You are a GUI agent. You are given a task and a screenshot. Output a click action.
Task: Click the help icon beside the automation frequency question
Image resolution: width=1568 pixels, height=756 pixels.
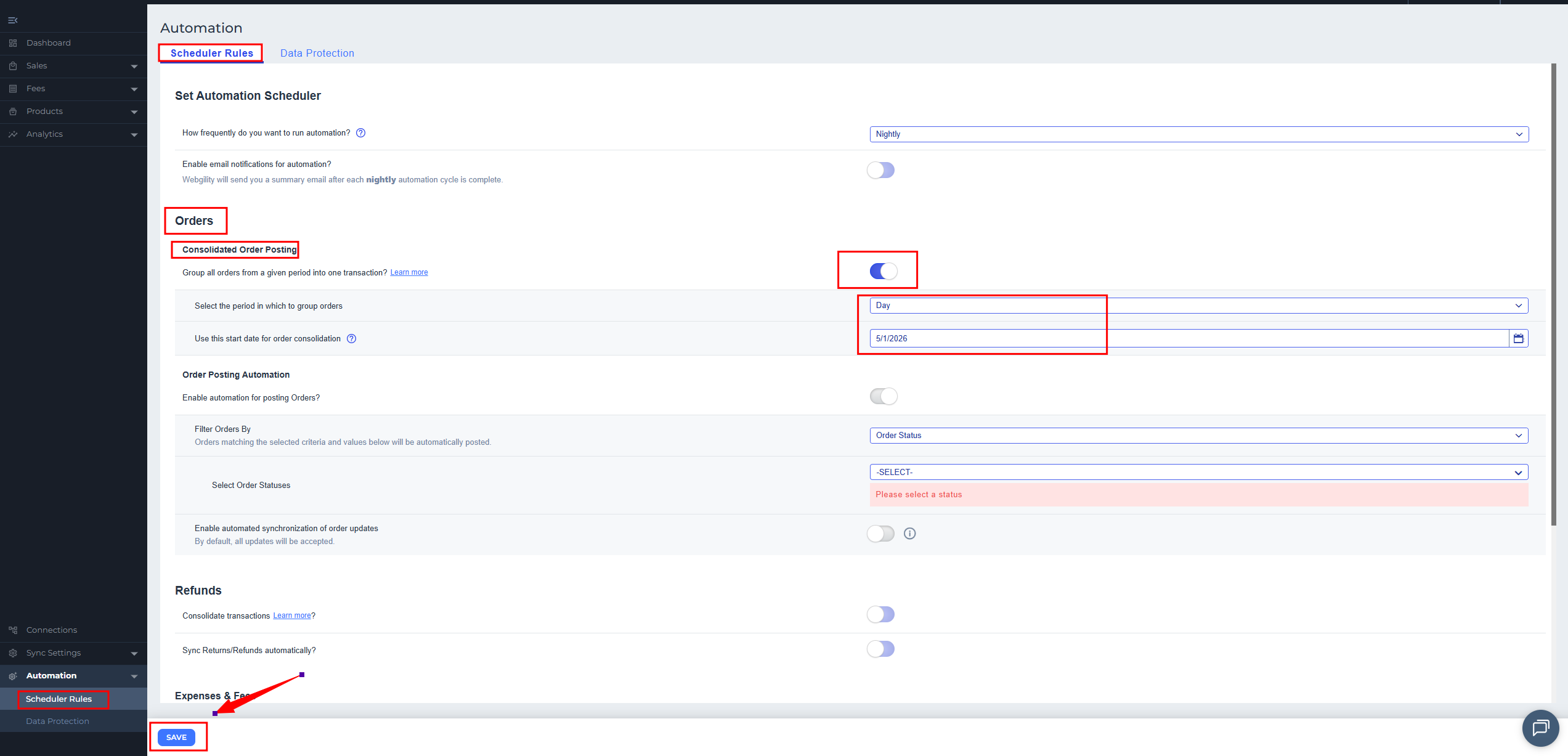(x=361, y=133)
